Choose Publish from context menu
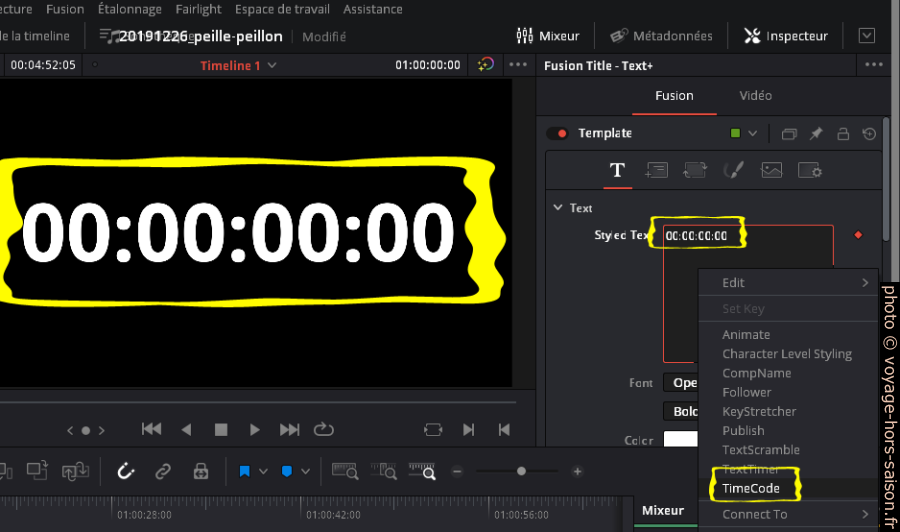Screen dimensions: 900x532 [743, 430]
